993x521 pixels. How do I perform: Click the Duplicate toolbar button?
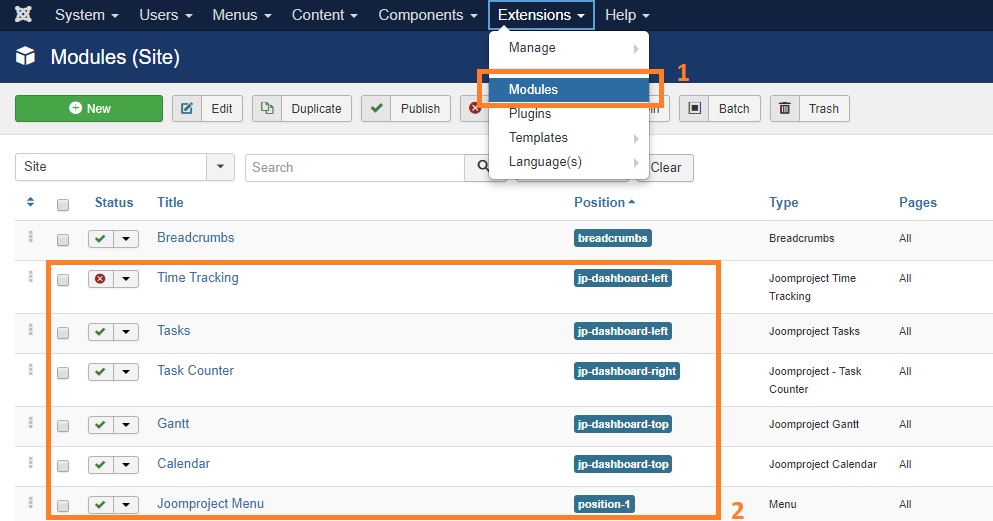coord(301,108)
